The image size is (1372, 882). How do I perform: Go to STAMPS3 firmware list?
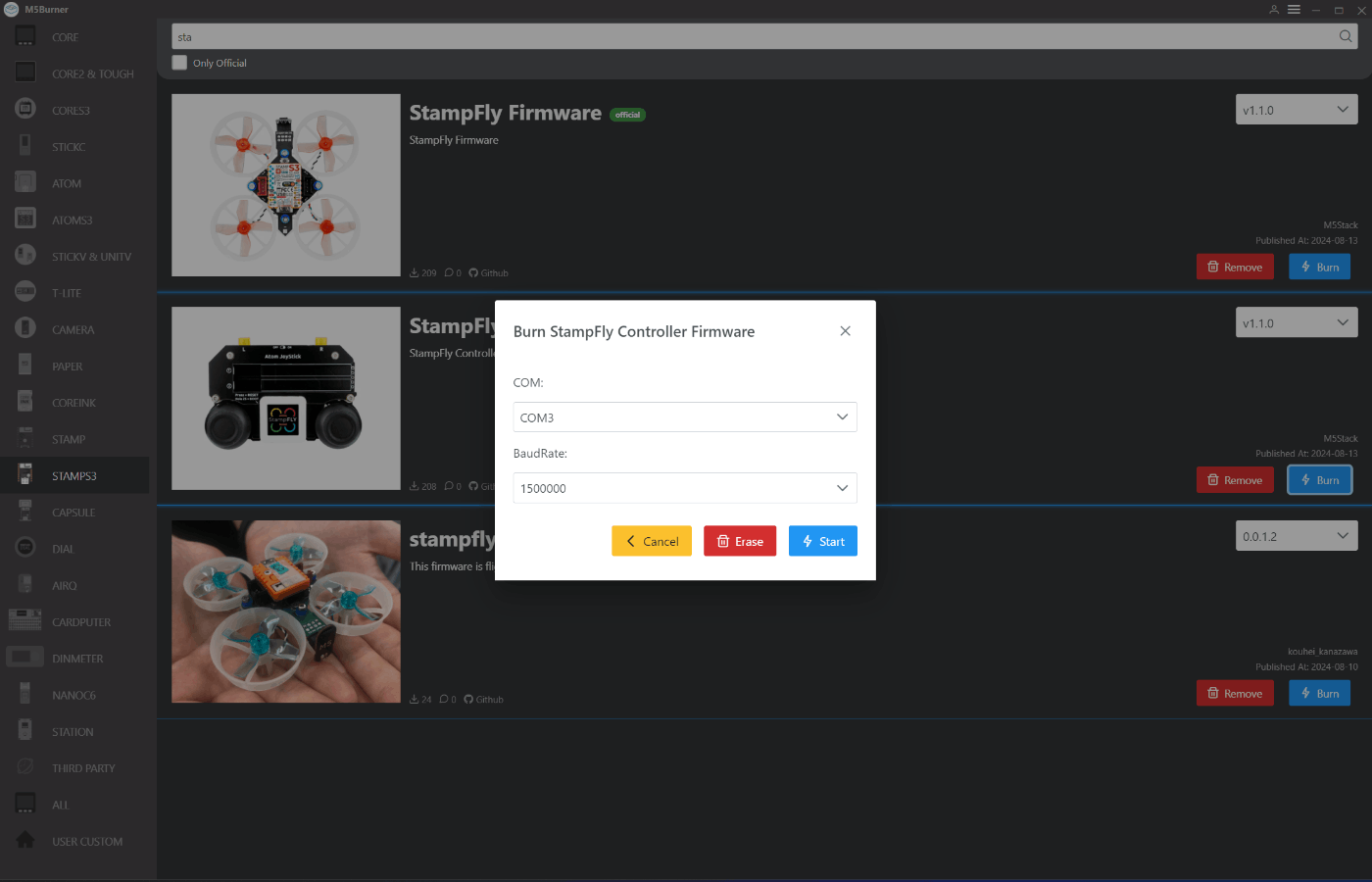point(74,475)
